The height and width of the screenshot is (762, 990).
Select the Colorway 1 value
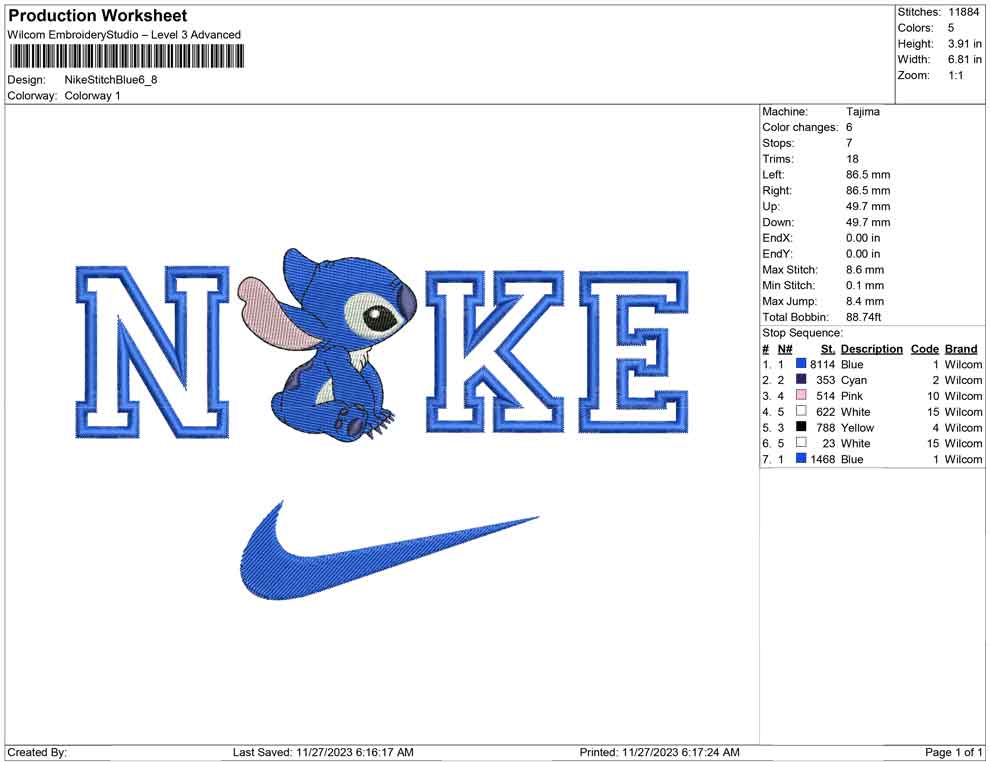coord(92,96)
